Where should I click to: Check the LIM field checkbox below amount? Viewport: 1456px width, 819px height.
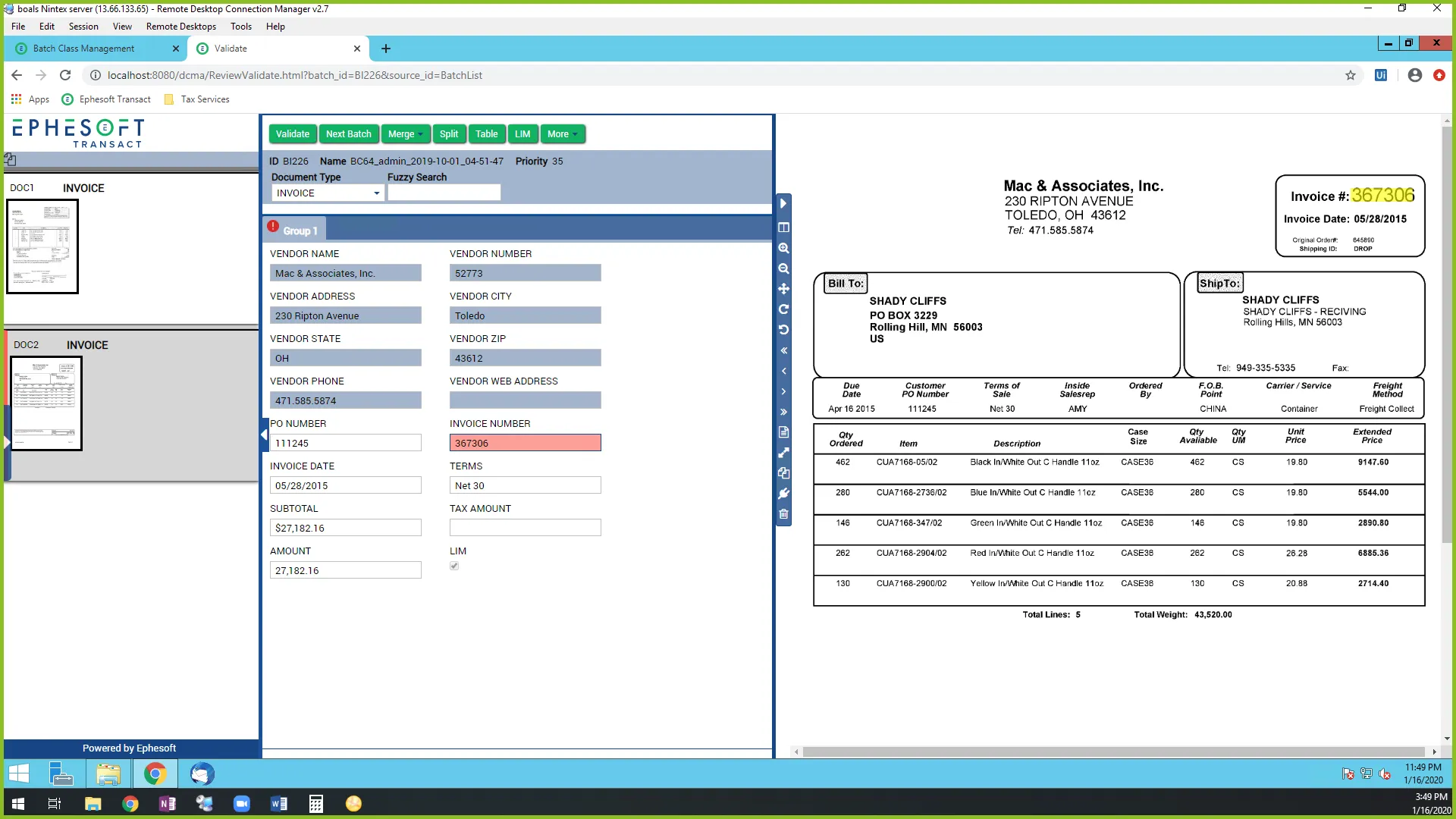point(455,566)
